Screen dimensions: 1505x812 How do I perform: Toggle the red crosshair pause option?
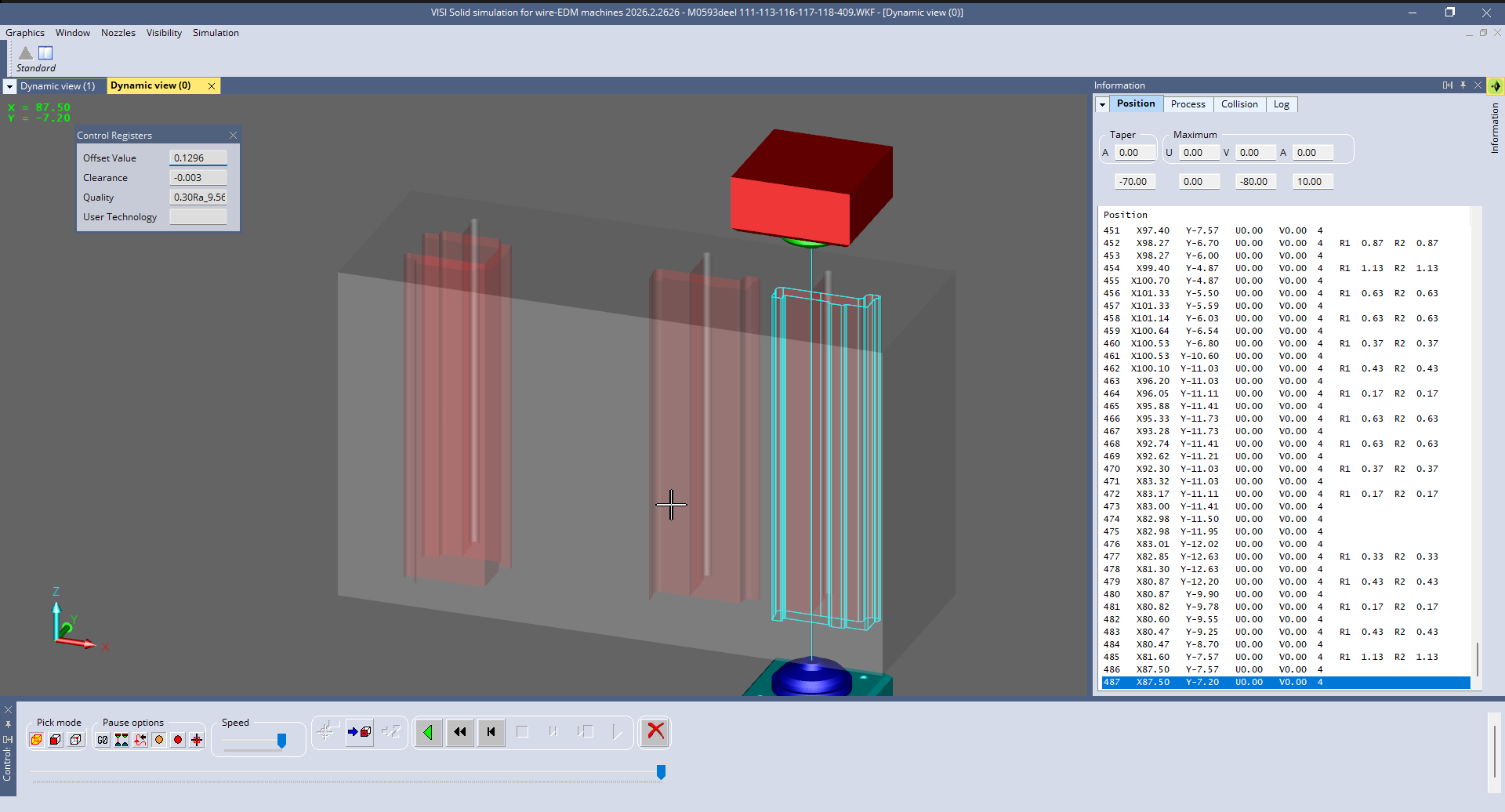pyautogui.click(x=197, y=740)
